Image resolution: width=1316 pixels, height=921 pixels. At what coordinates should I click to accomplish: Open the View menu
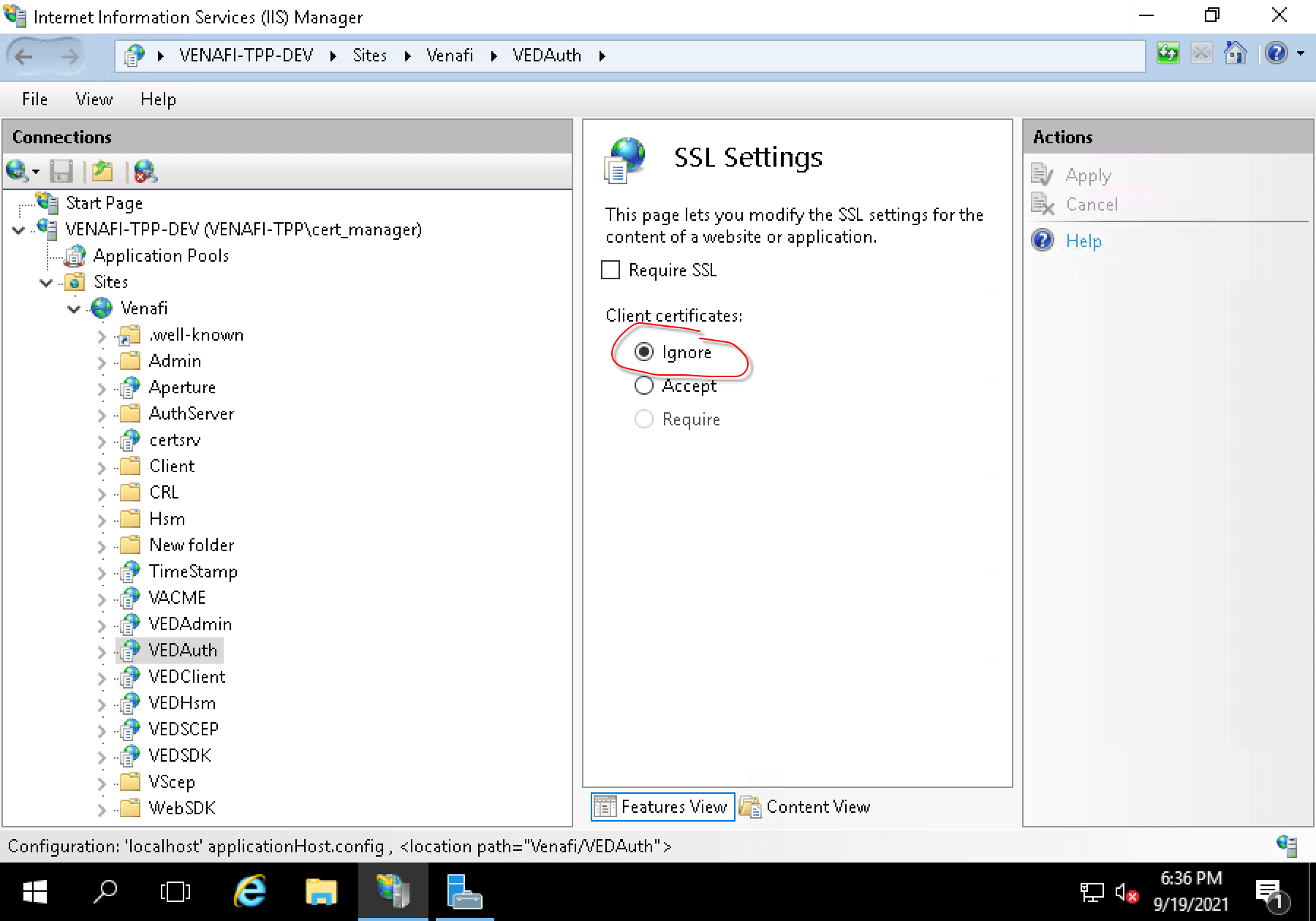click(94, 99)
